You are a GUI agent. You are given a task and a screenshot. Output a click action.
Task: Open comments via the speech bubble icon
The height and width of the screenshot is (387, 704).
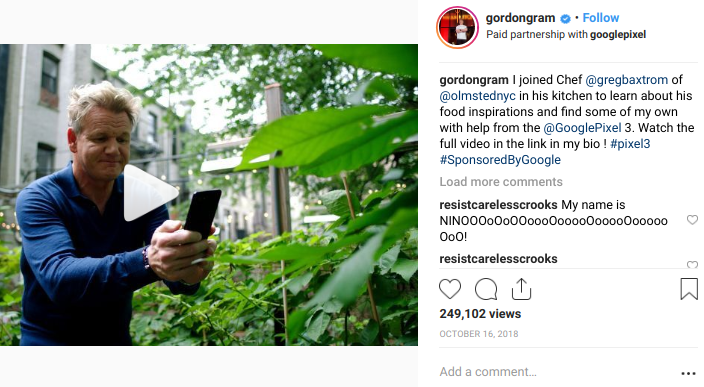point(486,289)
